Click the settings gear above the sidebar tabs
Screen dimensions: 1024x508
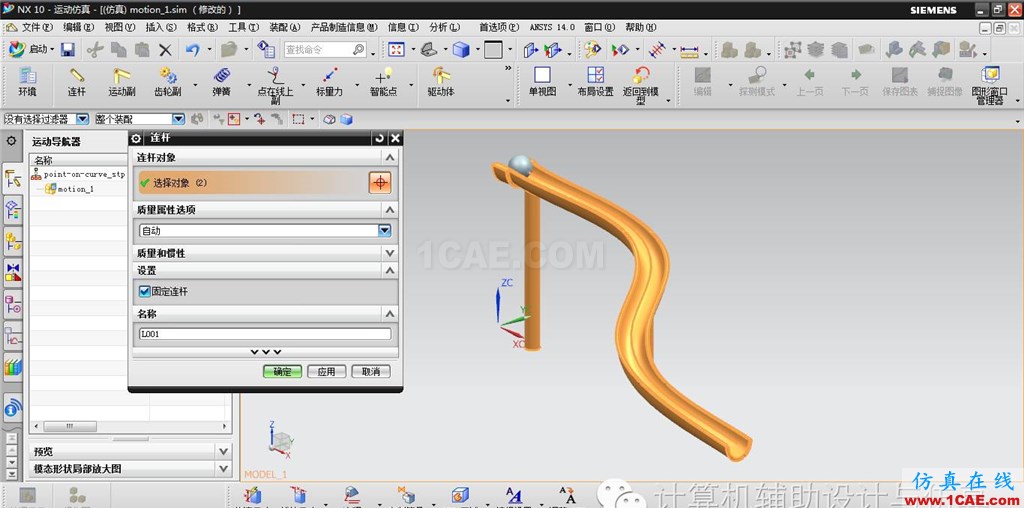tap(11, 140)
